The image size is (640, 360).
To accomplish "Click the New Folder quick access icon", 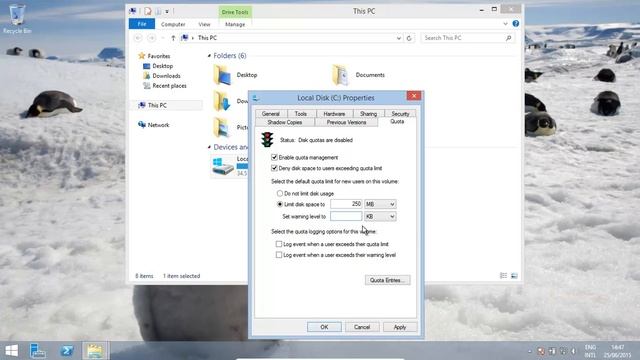I will 158,11.
